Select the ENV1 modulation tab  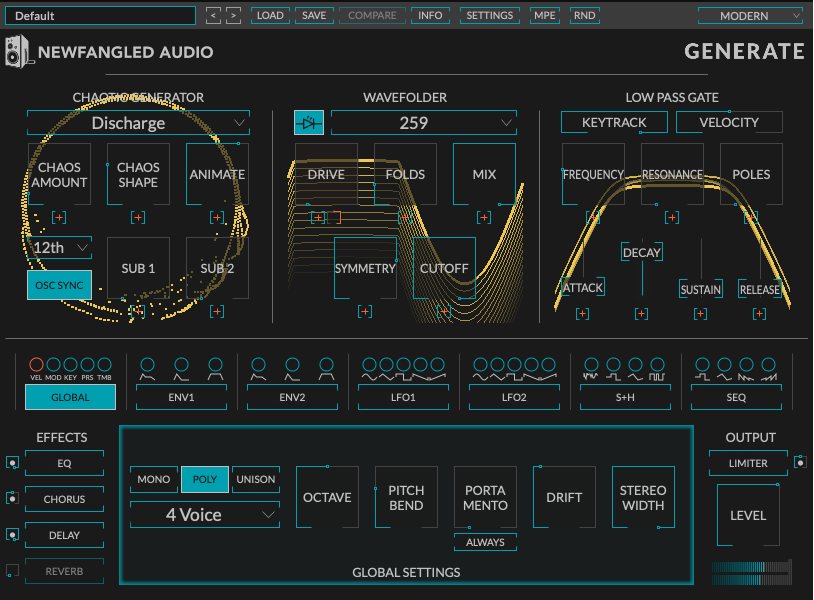(181, 397)
